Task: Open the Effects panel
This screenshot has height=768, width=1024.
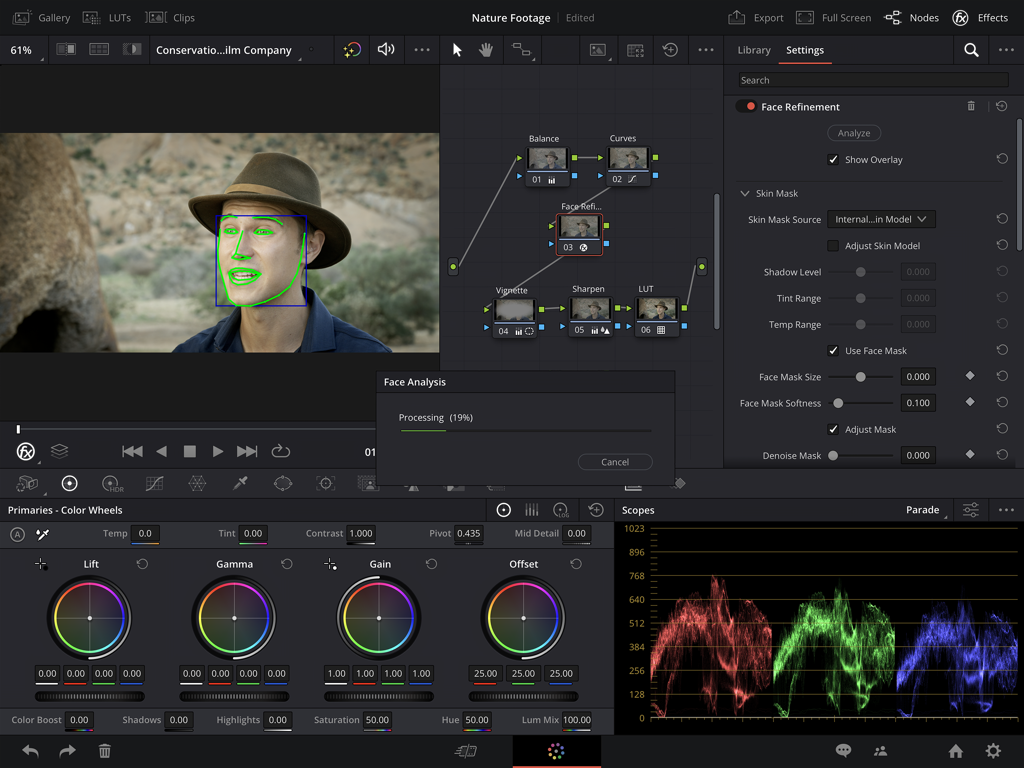Action: [981, 17]
